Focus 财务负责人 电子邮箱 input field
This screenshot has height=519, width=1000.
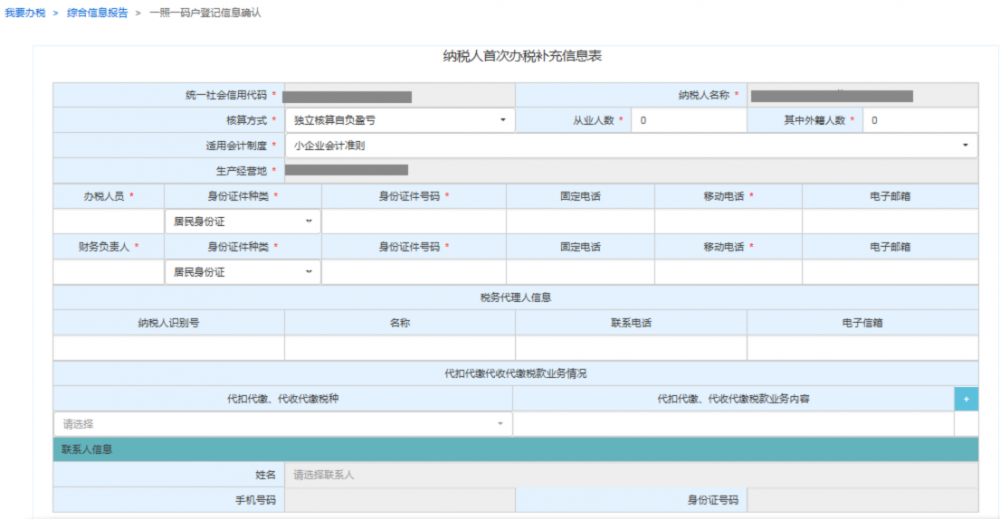coord(889,272)
